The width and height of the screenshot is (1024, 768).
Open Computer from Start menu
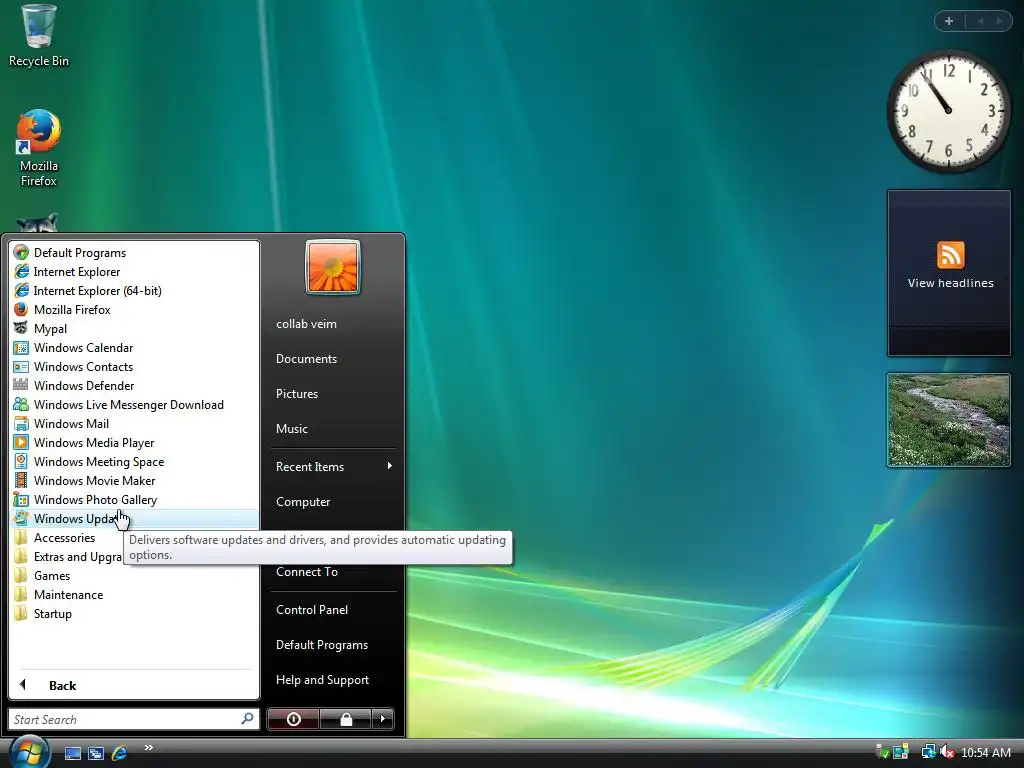[x=333, y=502]
